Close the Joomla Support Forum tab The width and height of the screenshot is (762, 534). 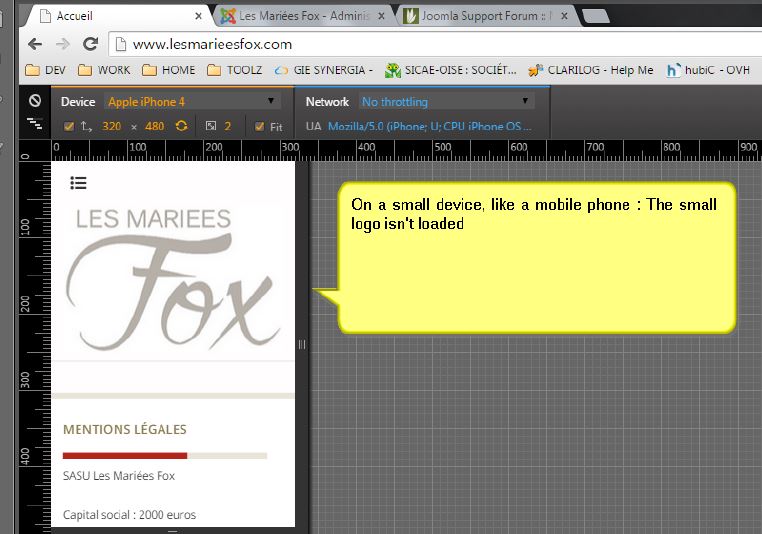(564, 16)
